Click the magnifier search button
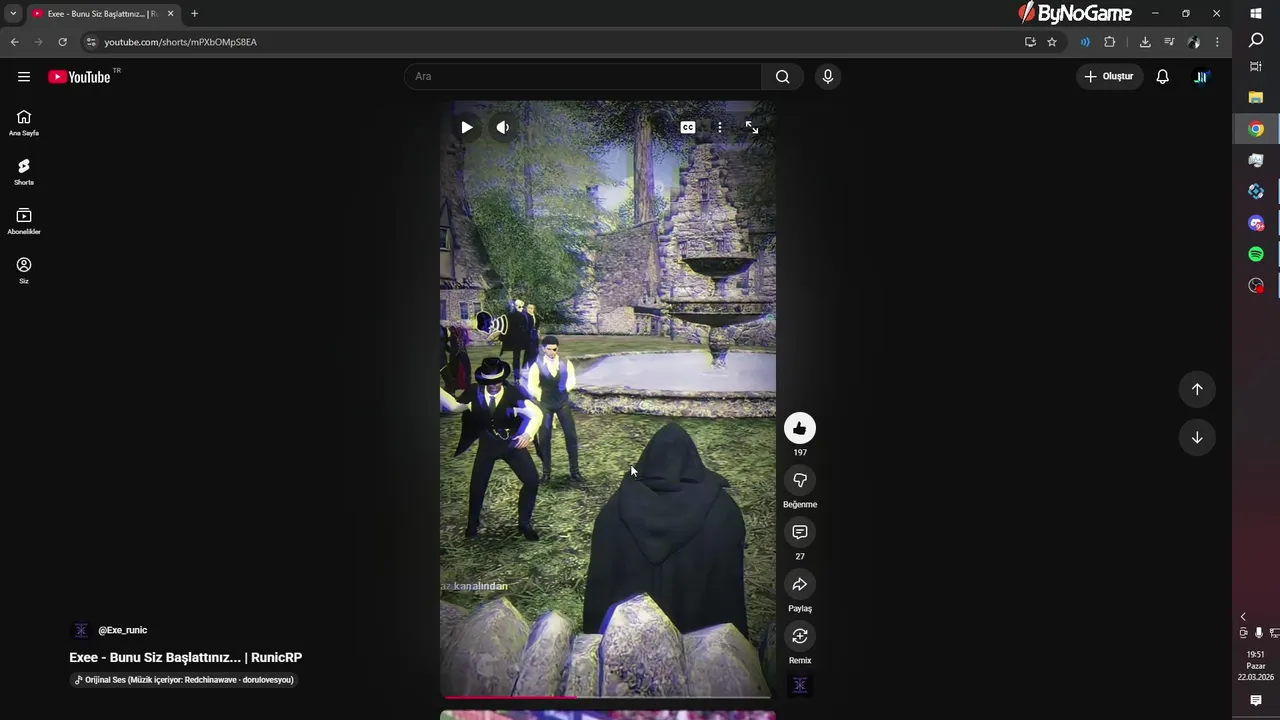 [782, 76]
